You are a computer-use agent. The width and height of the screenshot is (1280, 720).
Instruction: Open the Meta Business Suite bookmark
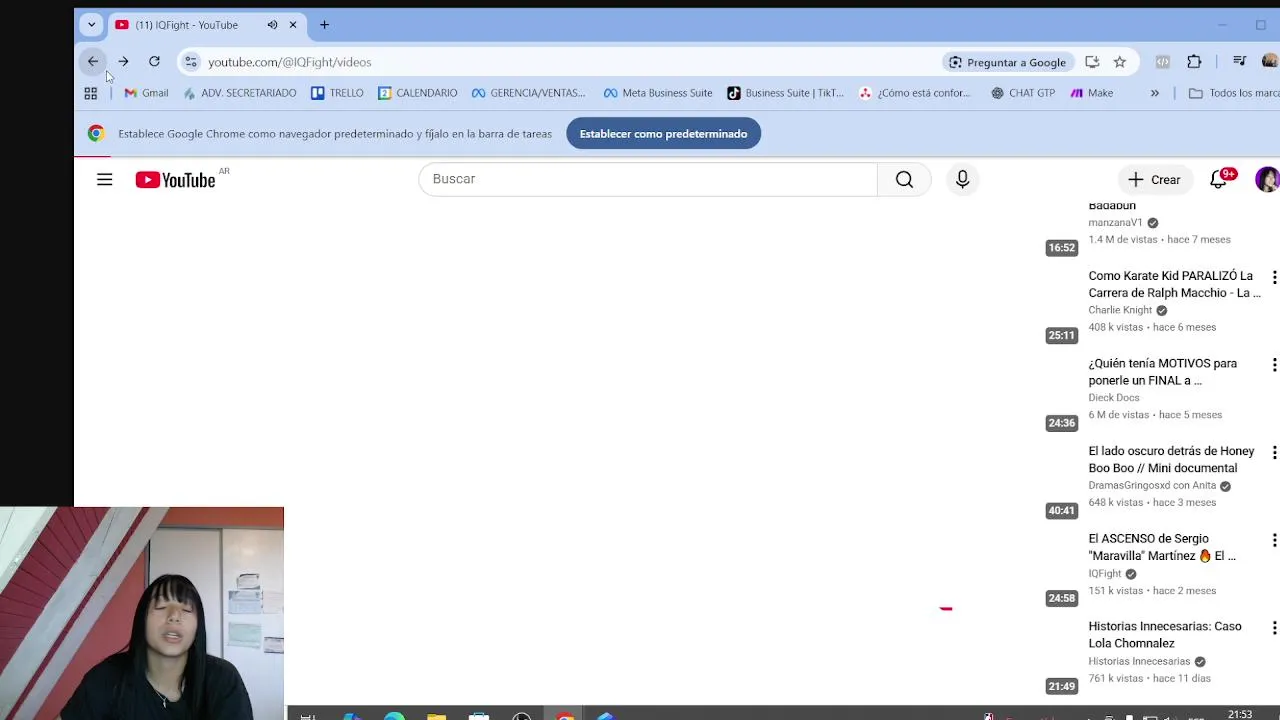[x=658, y=93]
